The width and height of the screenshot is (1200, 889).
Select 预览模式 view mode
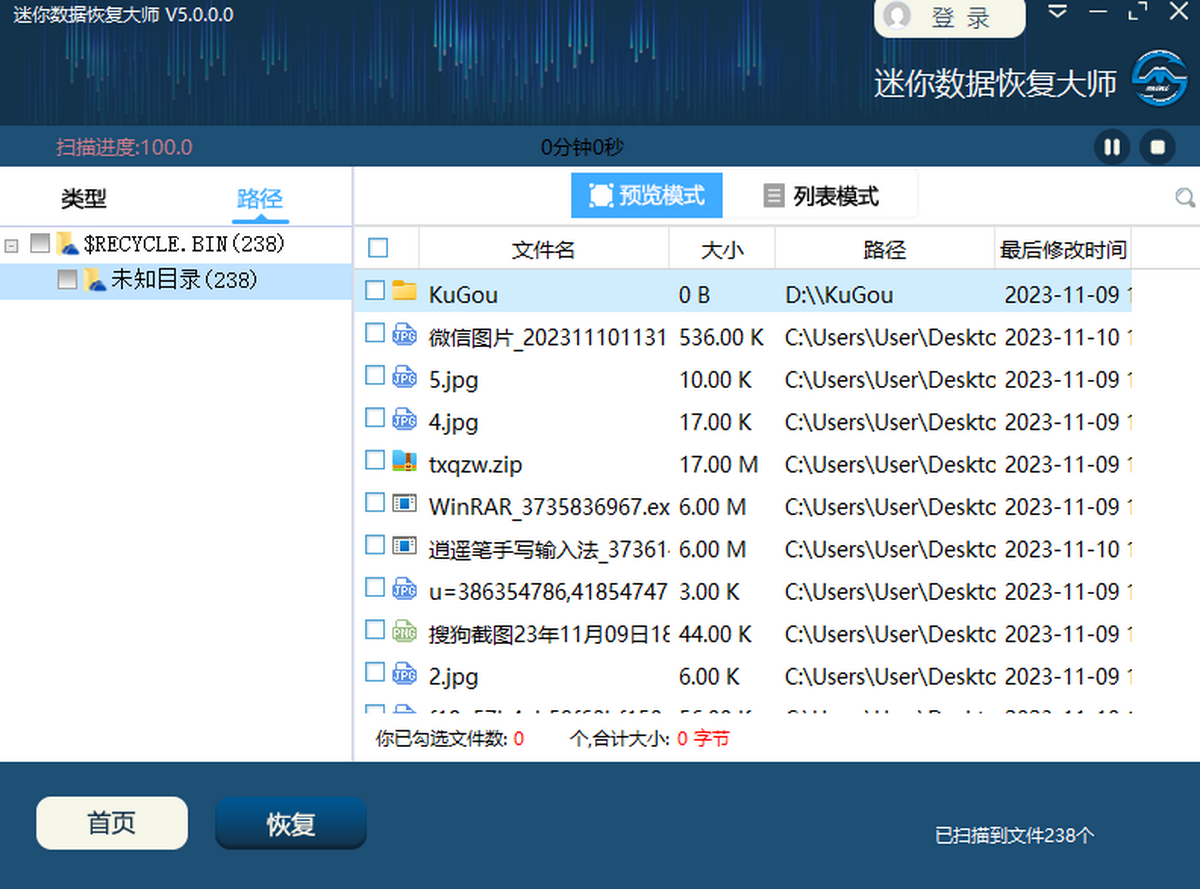click(646, 195)
